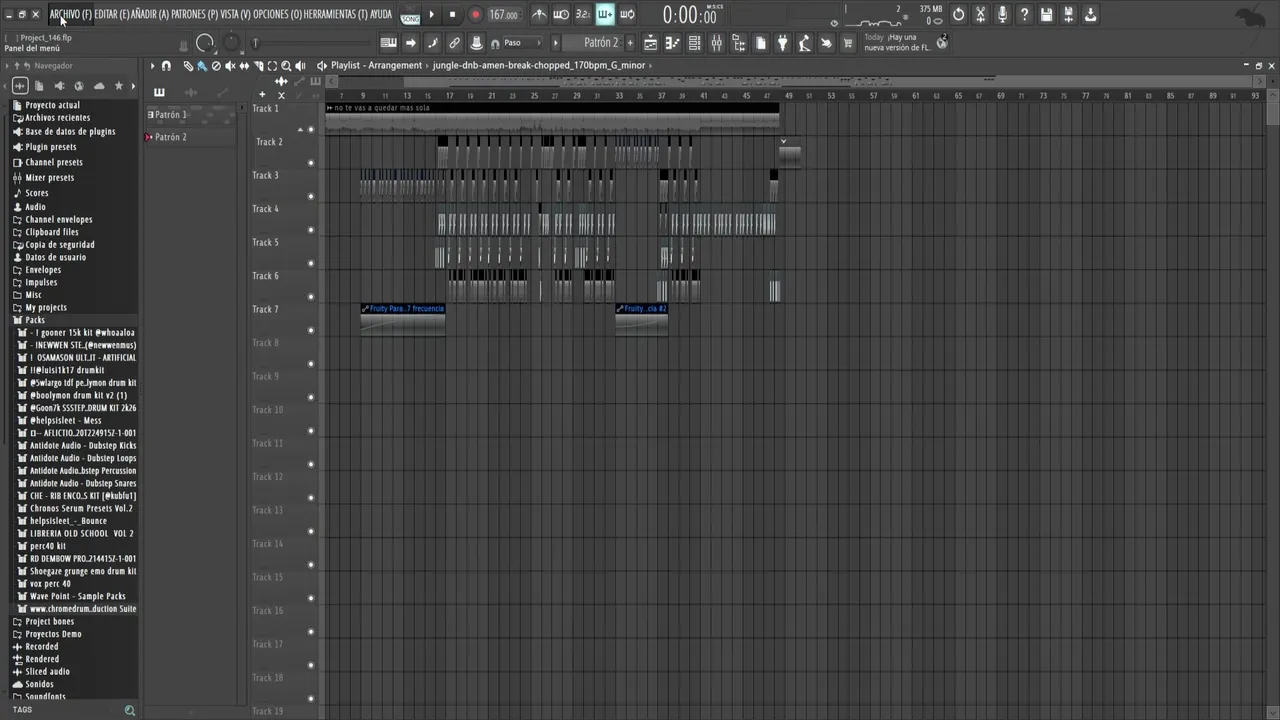Select the paint brush tool
This screenshot has width=1280, height=720.
(x=201, y=66)
